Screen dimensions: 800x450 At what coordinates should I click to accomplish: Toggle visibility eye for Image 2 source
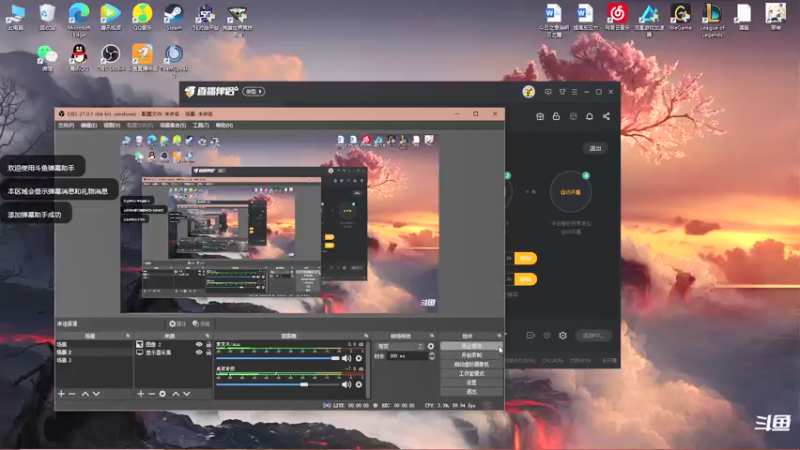tap(199, 344)
